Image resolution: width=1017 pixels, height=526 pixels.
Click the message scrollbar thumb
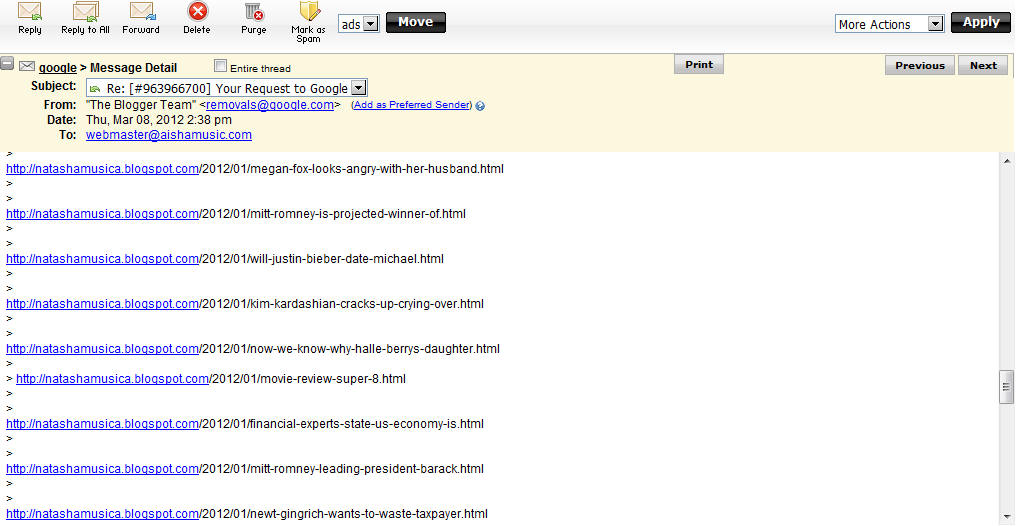(1007, 387)
